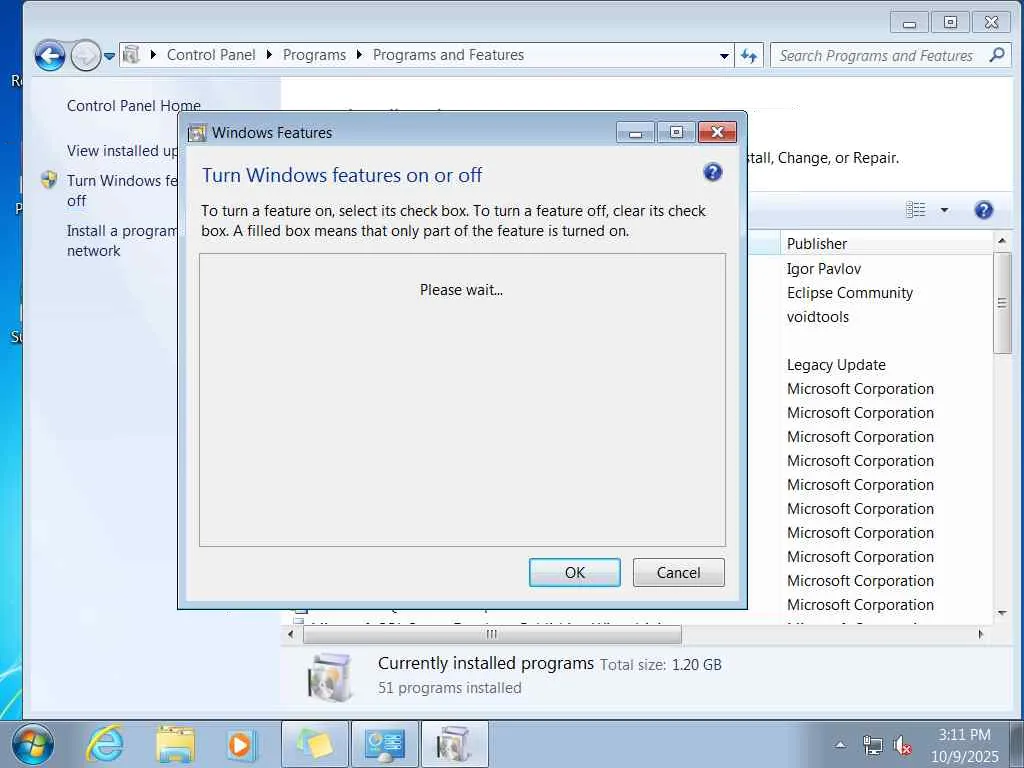Click the Control Panel address bar icon
The height and width of the screenshot is (768, 1024).
131,55
